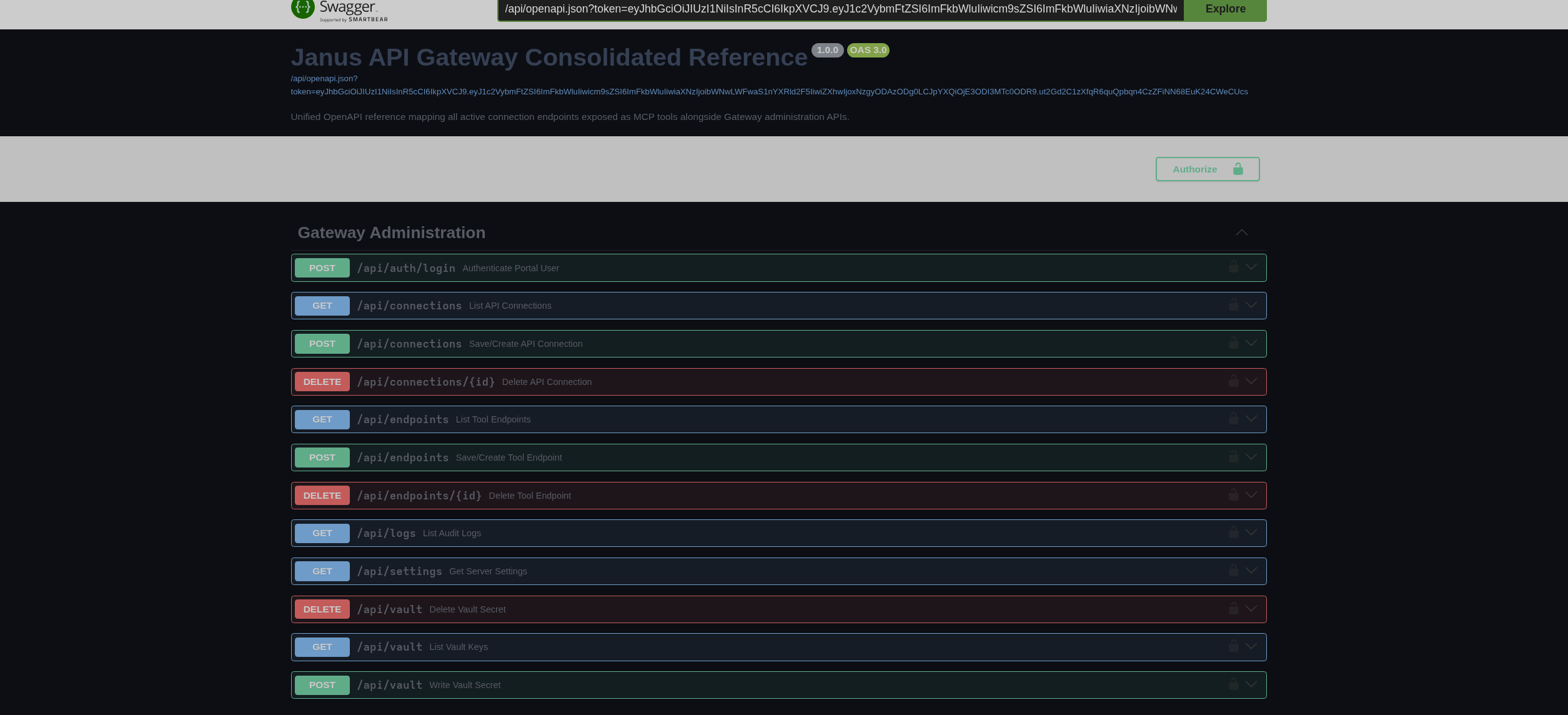The height and width of the screenshot is (715, 1568).
Task: Click 'Delete Tool Endpoint' summary text
Action: pos(530,496)
